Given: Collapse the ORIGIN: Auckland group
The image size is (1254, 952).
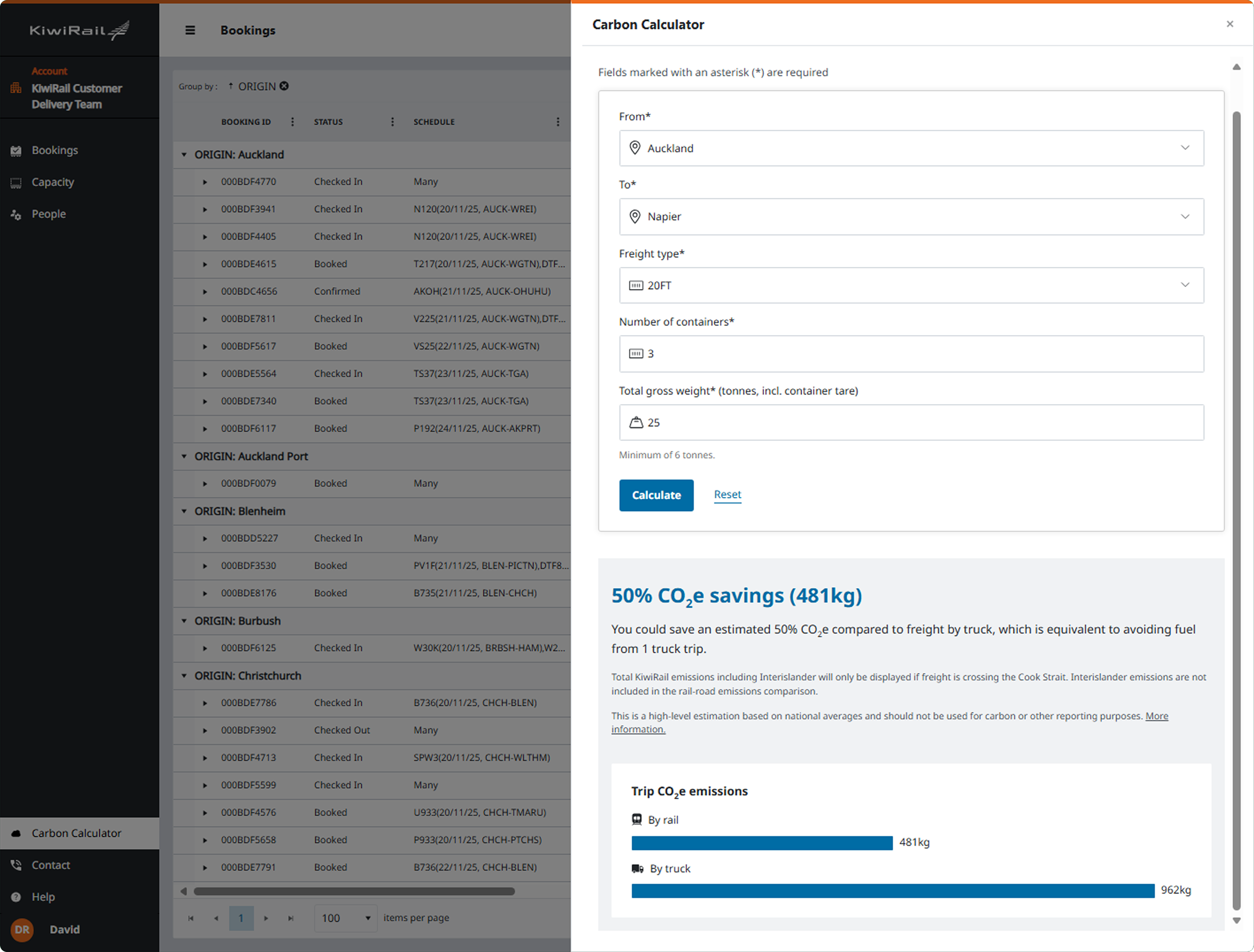Looking at the screenshot, I should click(184, 155).
